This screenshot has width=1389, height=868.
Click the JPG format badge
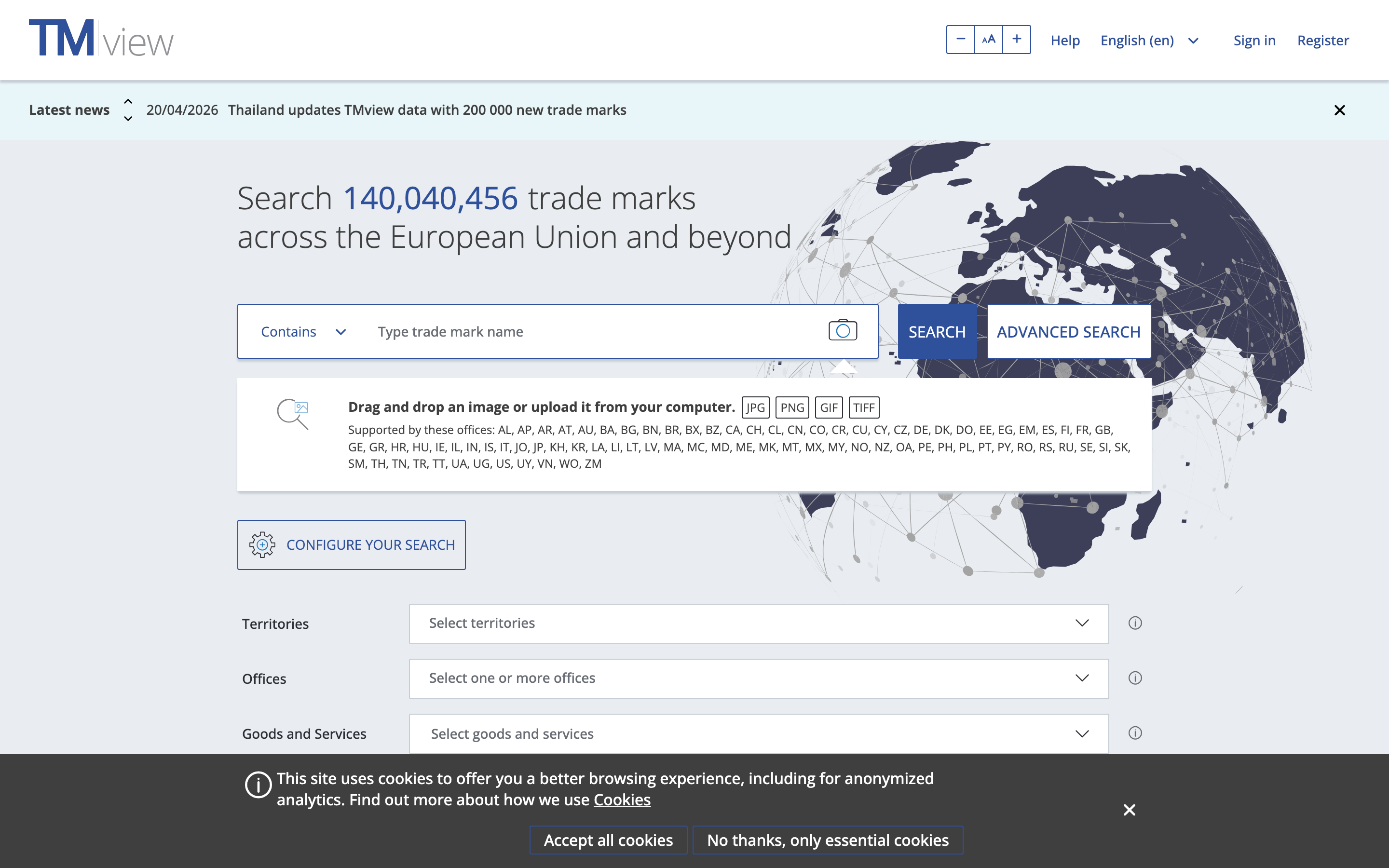coord(755,407)
